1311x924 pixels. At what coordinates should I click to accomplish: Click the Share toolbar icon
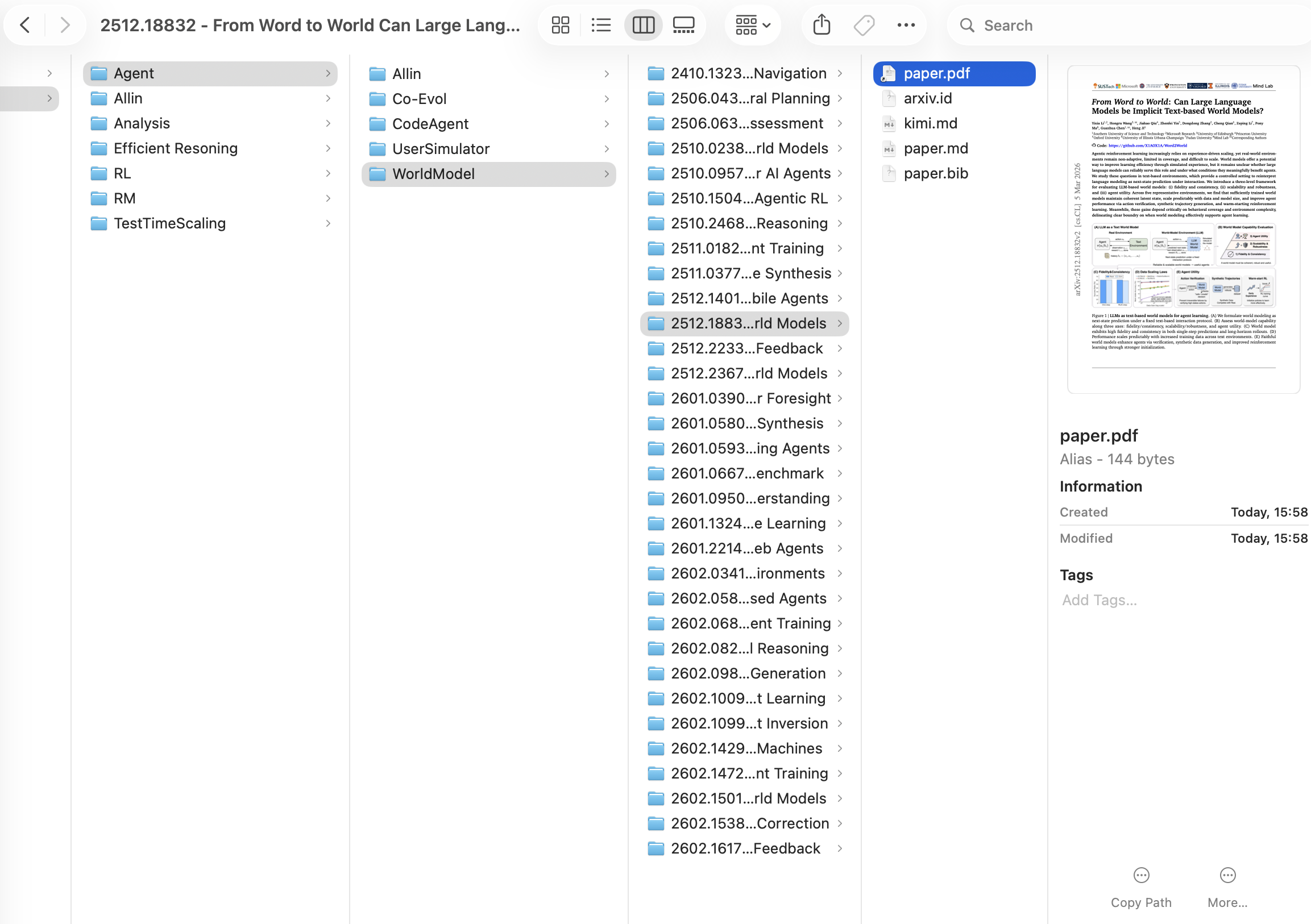pyautogui.click(x=822, y=25)
